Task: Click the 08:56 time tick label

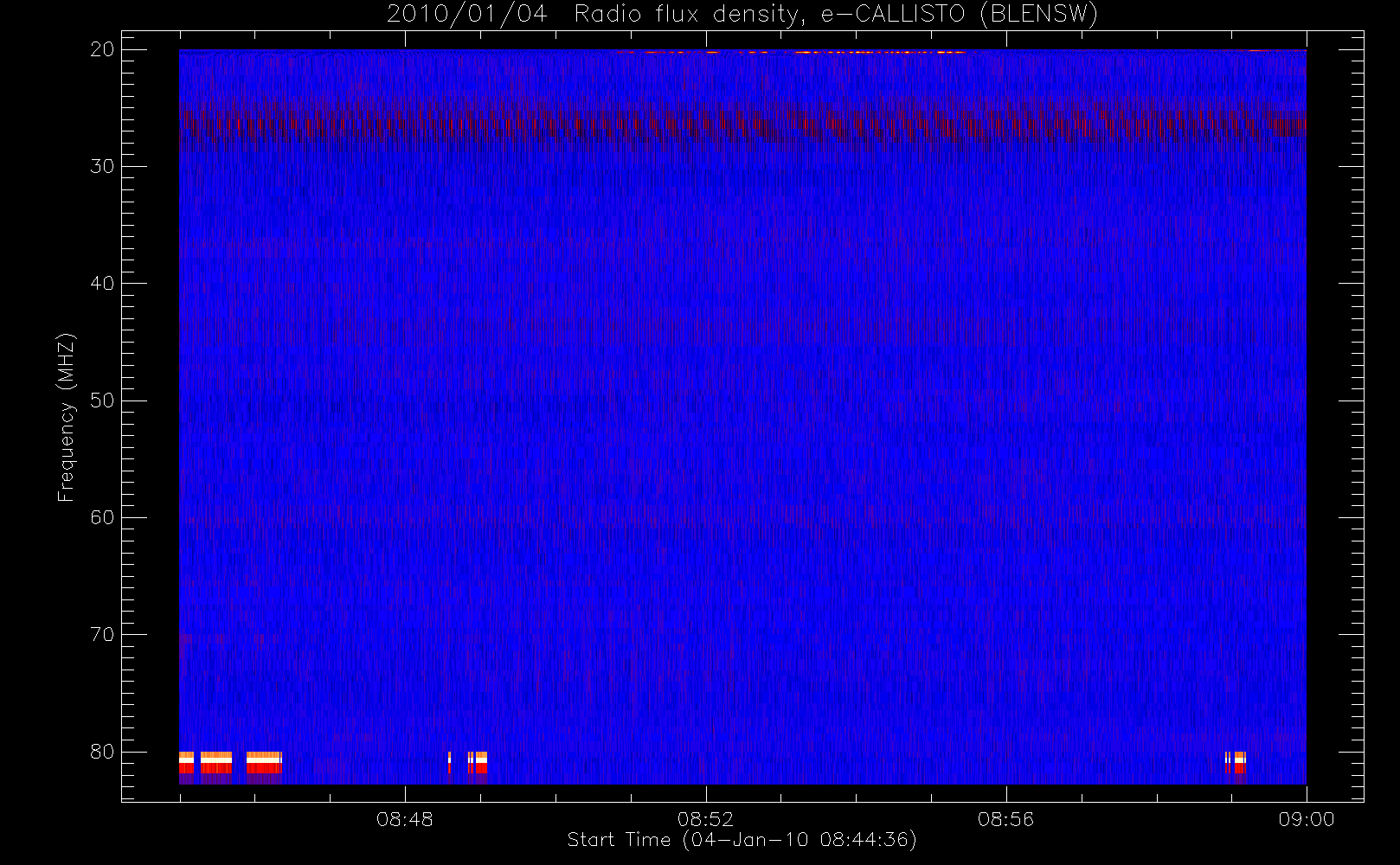Action: point(1005,819)
